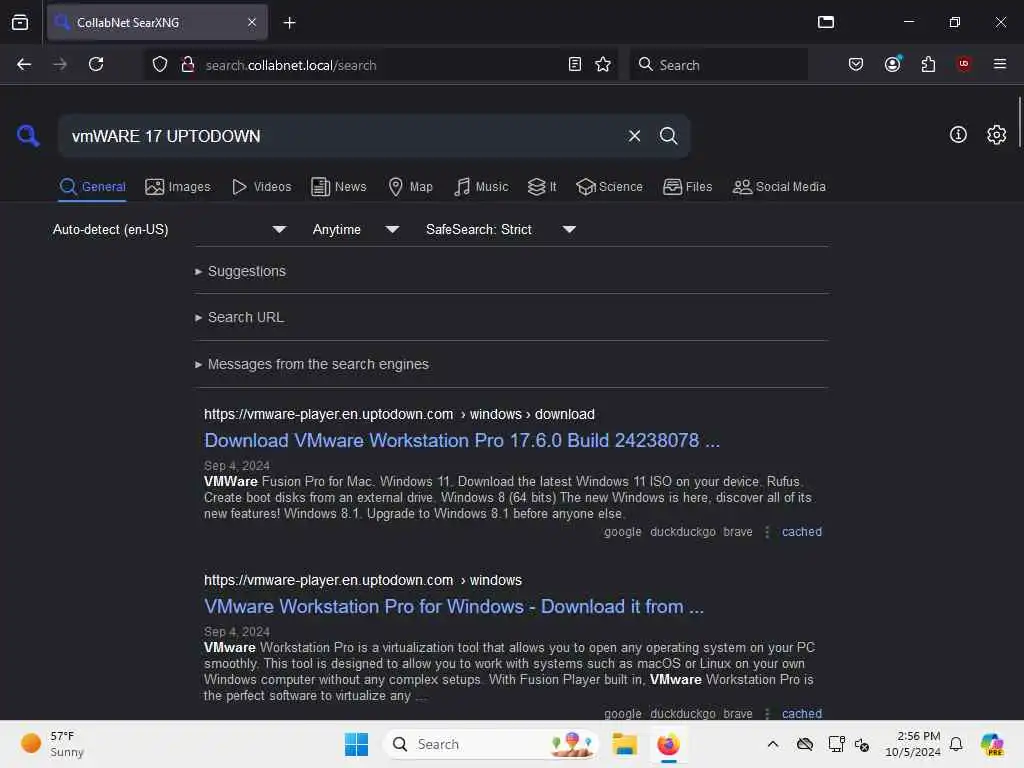The height and width of the screenshot is (768, 1024).
Task: Switch to the Files tab
Action: pyautogui.click(x=687, y=187)
